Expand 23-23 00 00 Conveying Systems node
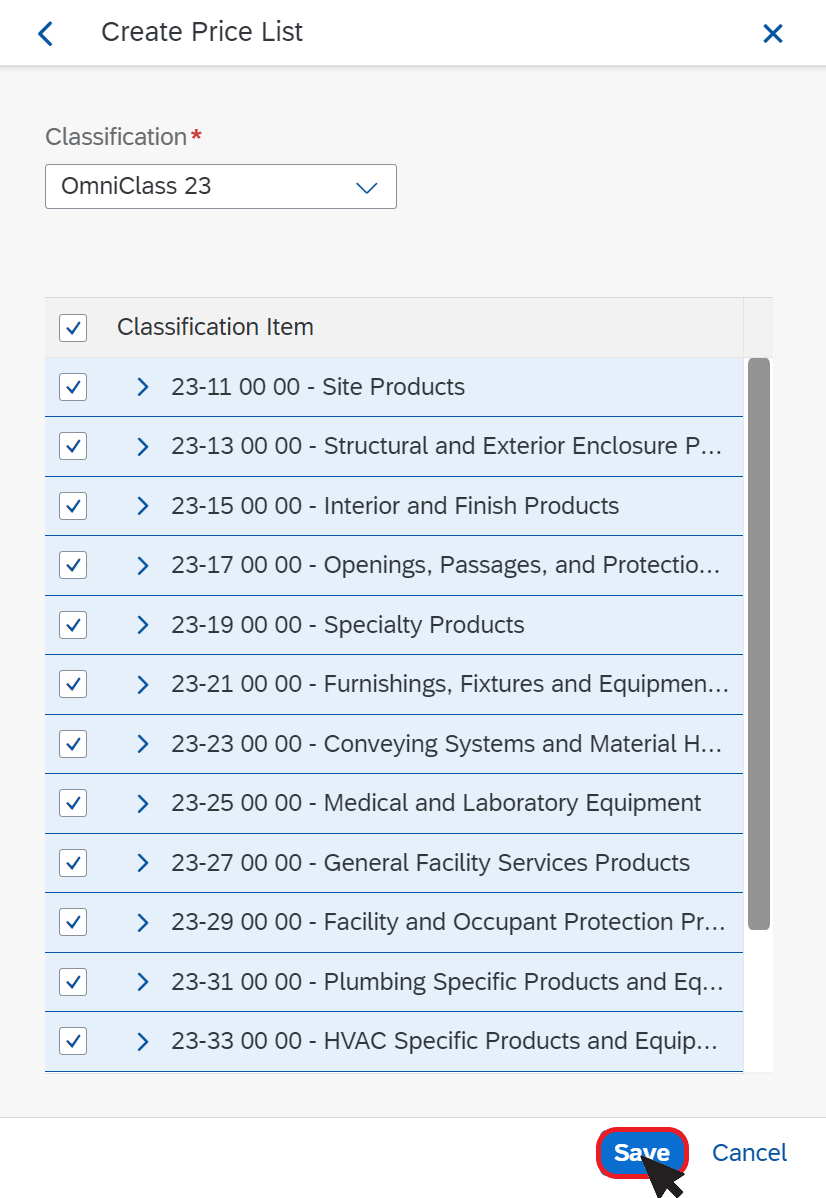The width and height of the screenshot is (826, 1198). tap(143, 744)
